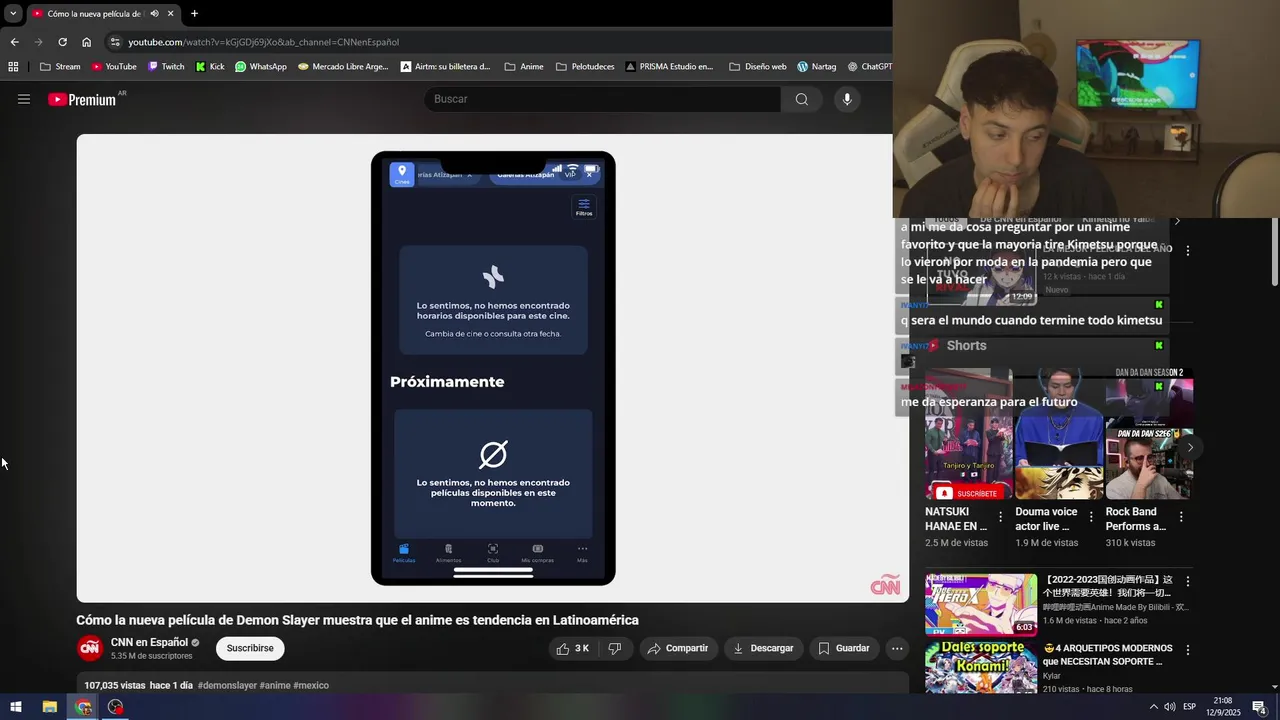Open the Chrome apps grid icon
This screenshot has width=1280, height=720.
[13, 67]
